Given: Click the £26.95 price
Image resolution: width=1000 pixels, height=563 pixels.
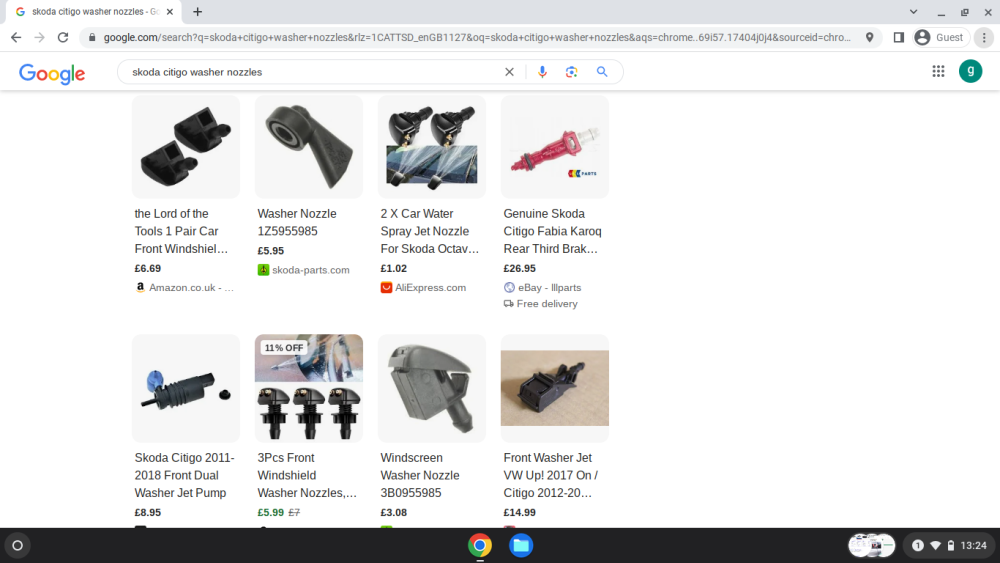Looking at the screenshot, I should point(520,268).
